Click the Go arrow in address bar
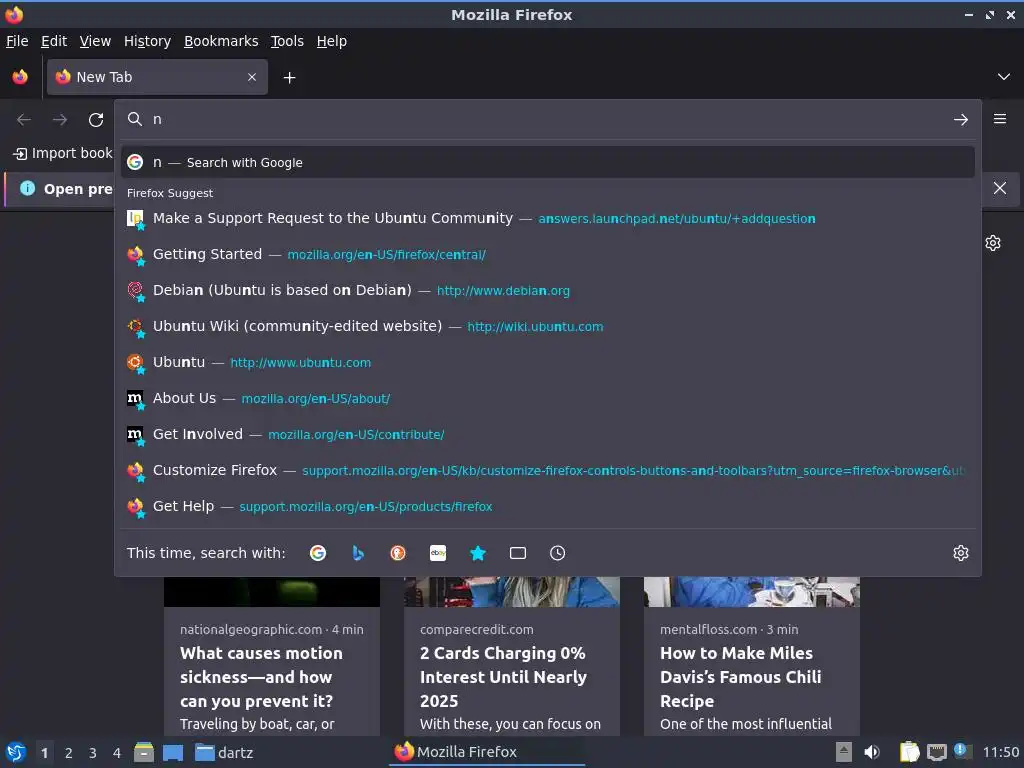Screen dimensions: 1024x768 (x=961, y=120)
